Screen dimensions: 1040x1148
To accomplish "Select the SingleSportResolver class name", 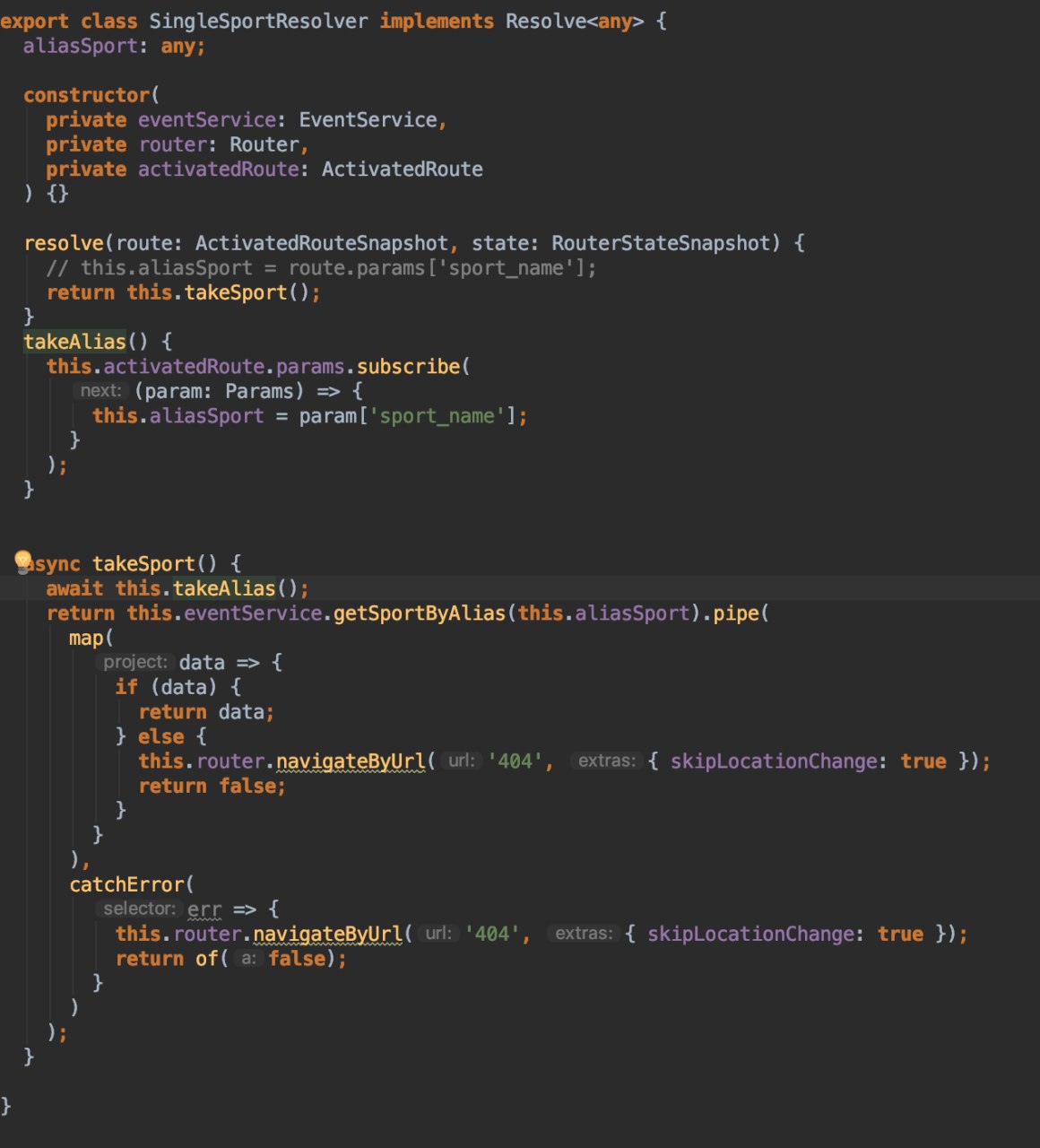I will 258,21.
